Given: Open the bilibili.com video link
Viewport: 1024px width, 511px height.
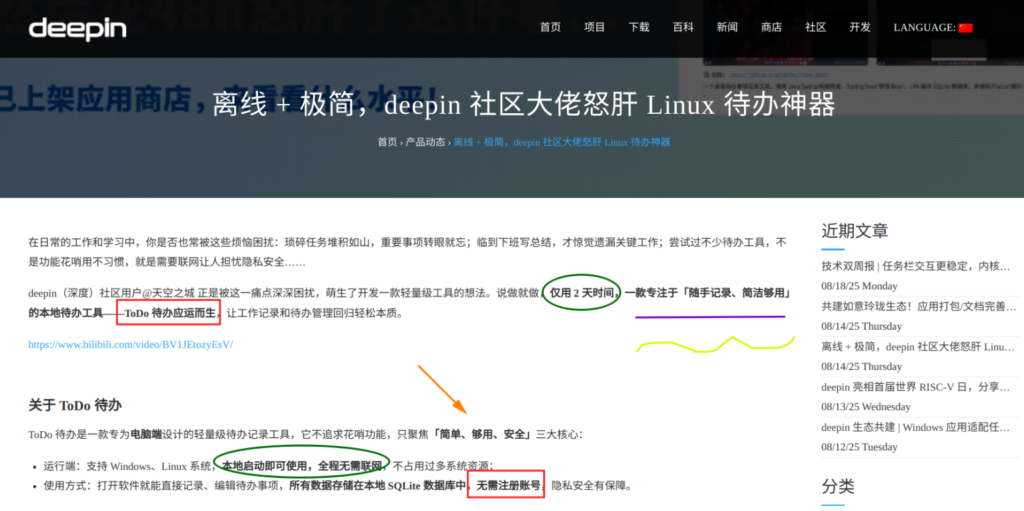Looking at the screenshot, I should [130, 344].
